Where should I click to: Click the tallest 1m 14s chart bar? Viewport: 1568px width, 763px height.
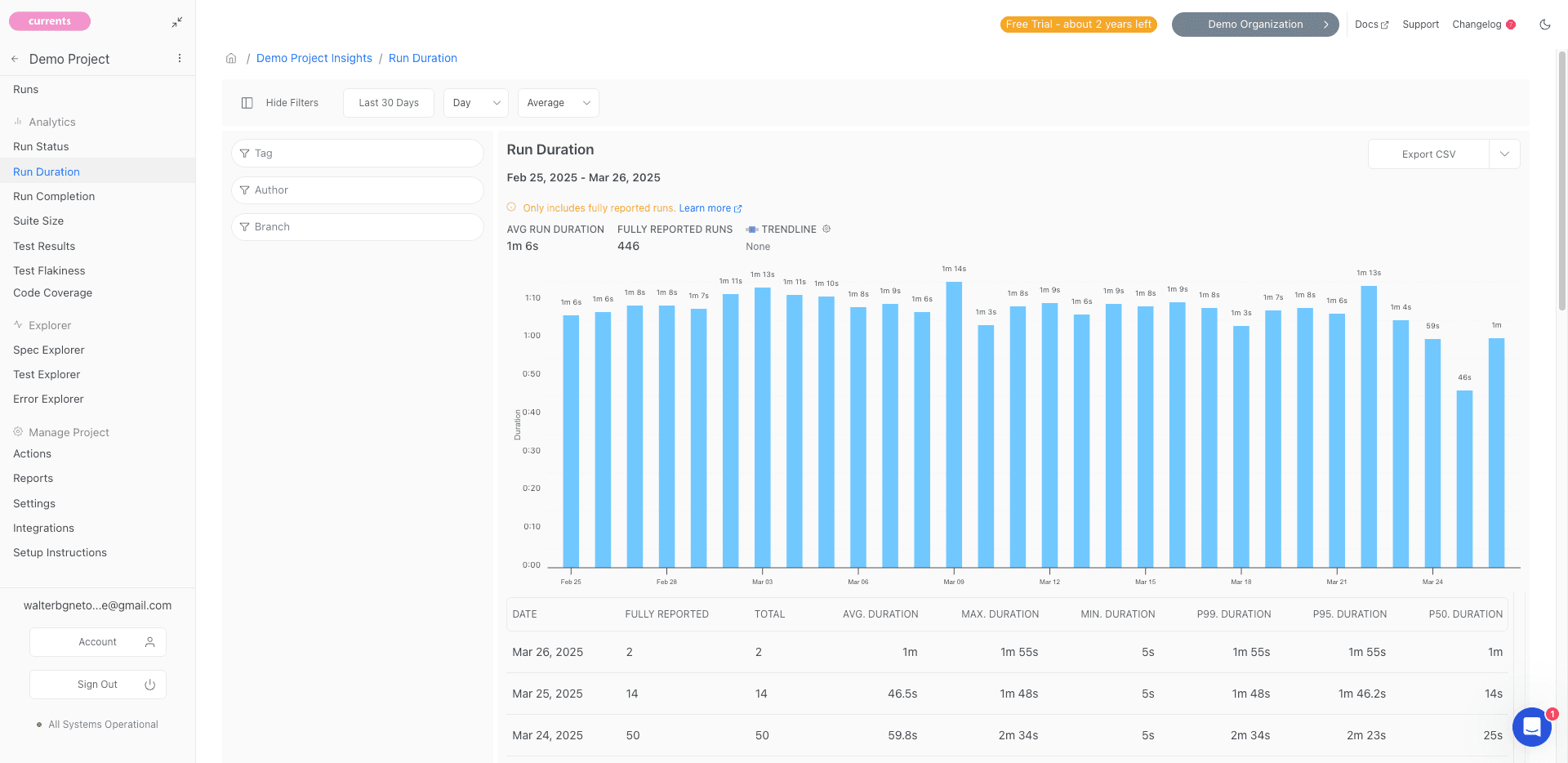click(954, 424)
